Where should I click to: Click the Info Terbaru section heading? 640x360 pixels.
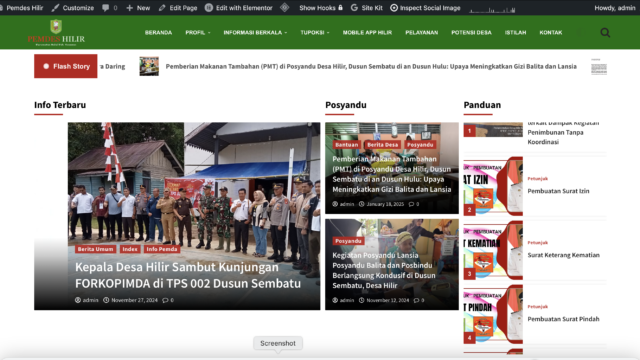click(60, 105)
